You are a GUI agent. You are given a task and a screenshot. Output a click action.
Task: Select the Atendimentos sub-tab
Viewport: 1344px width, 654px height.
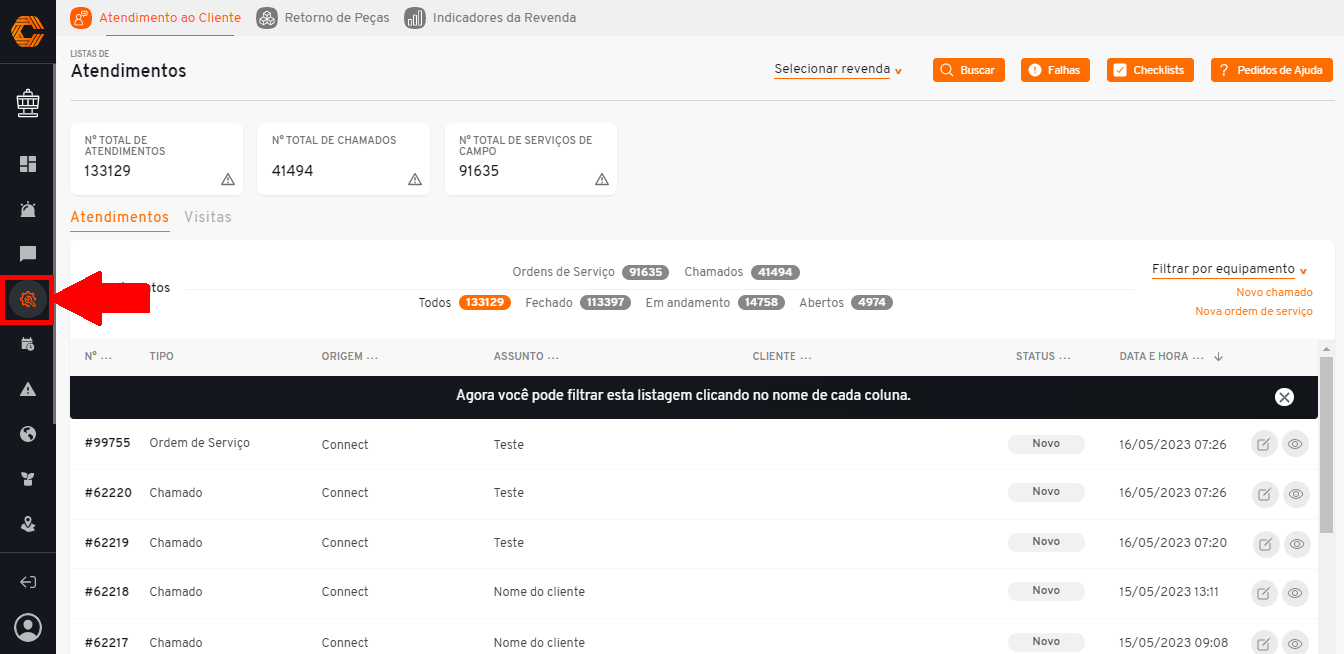[x=120, y=217]
